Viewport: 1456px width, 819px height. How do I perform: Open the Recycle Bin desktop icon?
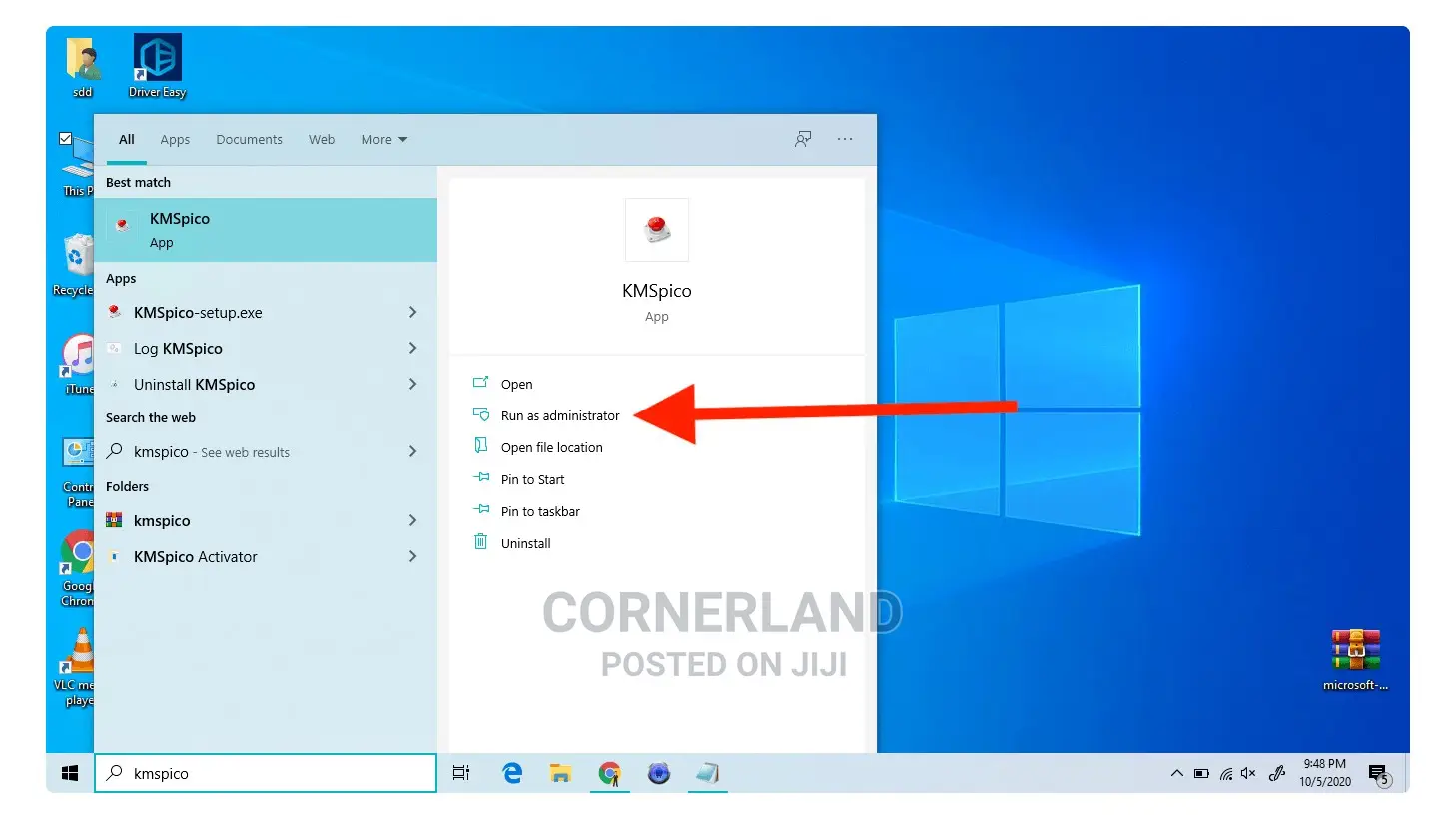(74, 265)
